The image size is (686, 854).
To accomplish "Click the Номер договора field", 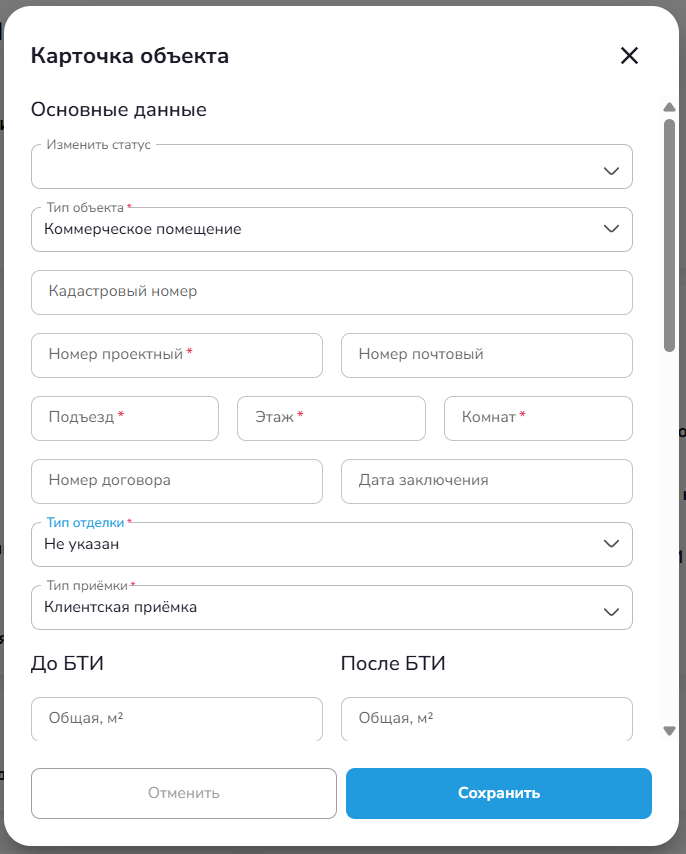I will pos(177,481).
